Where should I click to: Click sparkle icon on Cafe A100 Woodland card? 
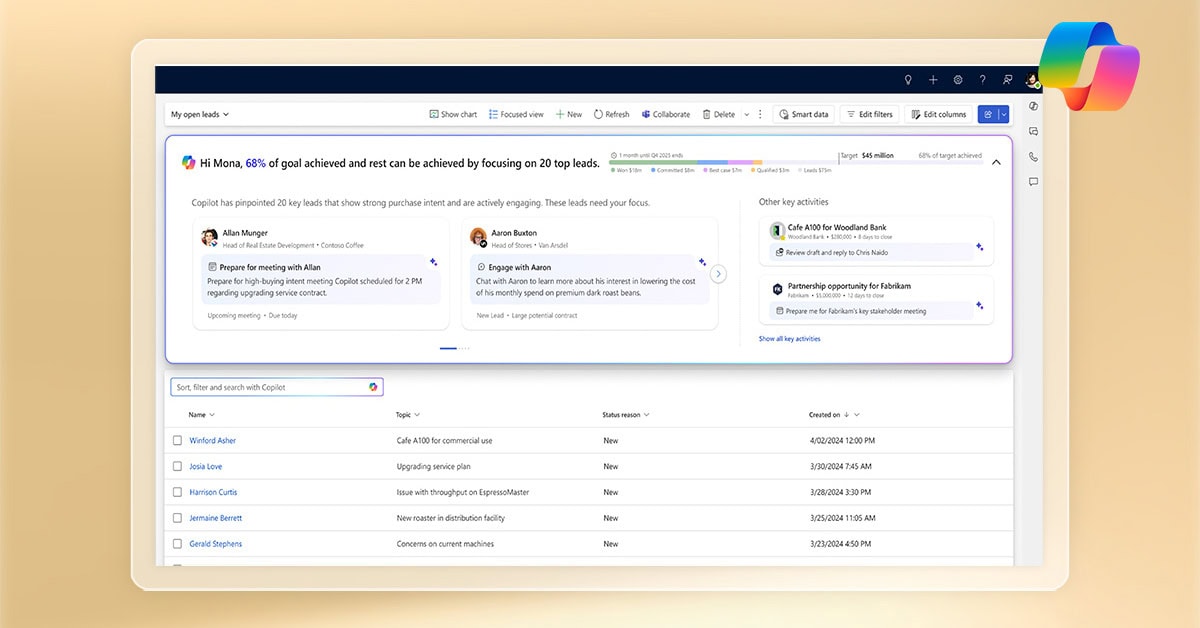pos(980,246)
